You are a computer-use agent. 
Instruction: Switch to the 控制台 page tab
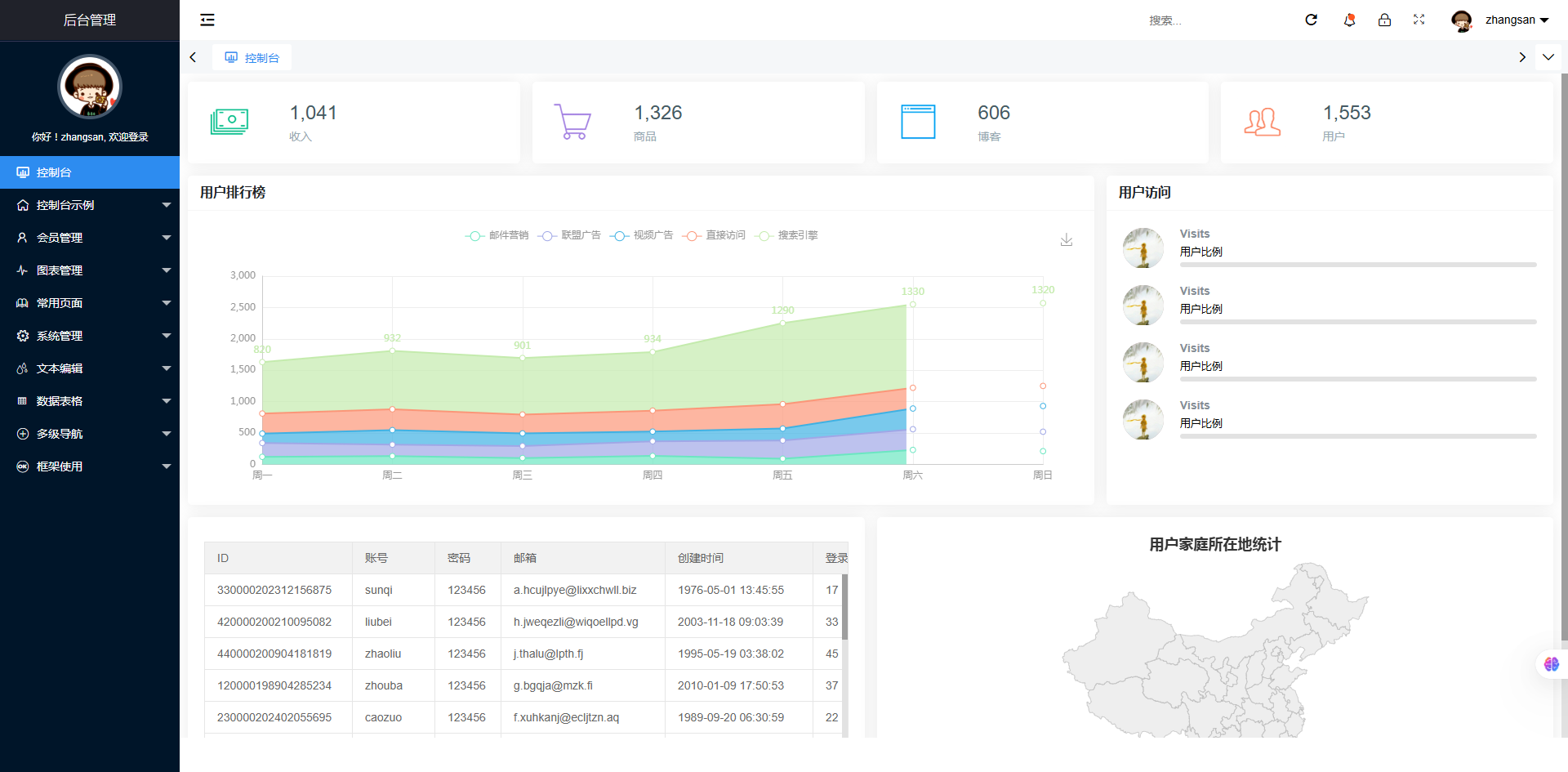coord(252,58)
